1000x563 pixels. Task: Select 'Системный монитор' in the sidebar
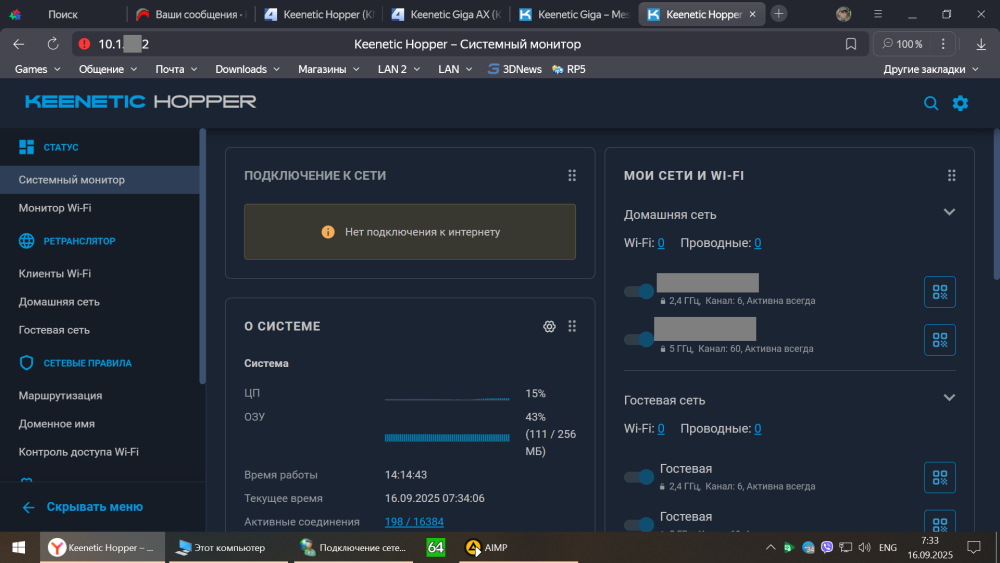pyautogui.click(x=99, y=180)
